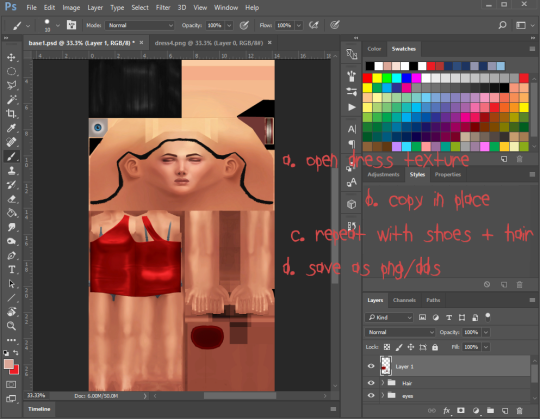Select the Horizontal Type tool
540x419 pixels.
11,270
